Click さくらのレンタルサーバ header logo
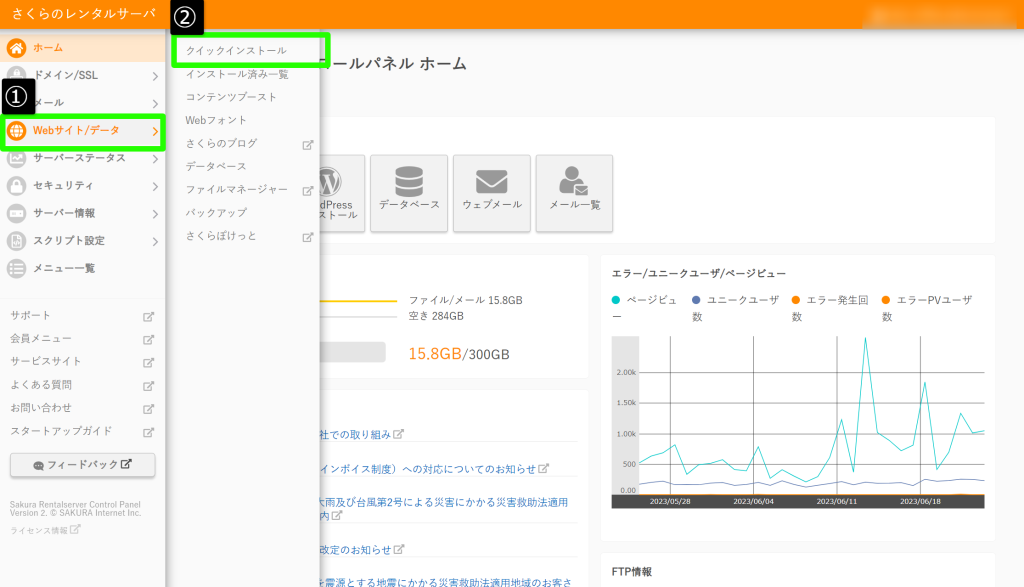This screenshot has height=587, width=1024. click(84, 14)
